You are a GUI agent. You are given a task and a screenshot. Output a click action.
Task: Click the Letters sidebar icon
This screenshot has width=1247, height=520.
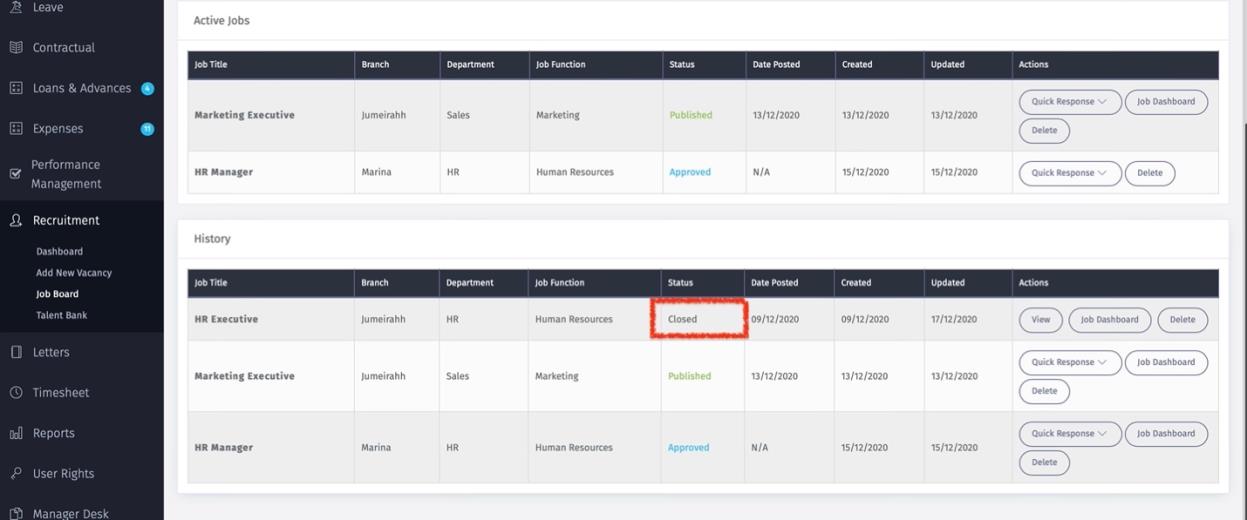point(16,352)
